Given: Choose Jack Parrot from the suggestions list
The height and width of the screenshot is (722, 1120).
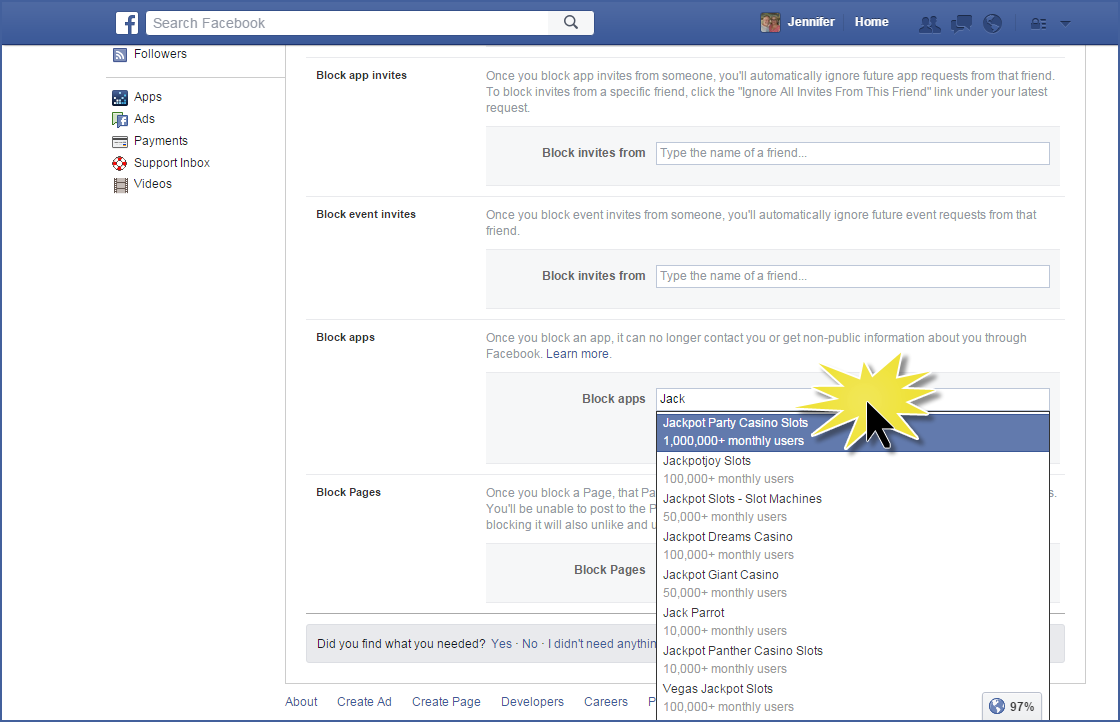Looking at the screenshot, I should coord(693,612).
